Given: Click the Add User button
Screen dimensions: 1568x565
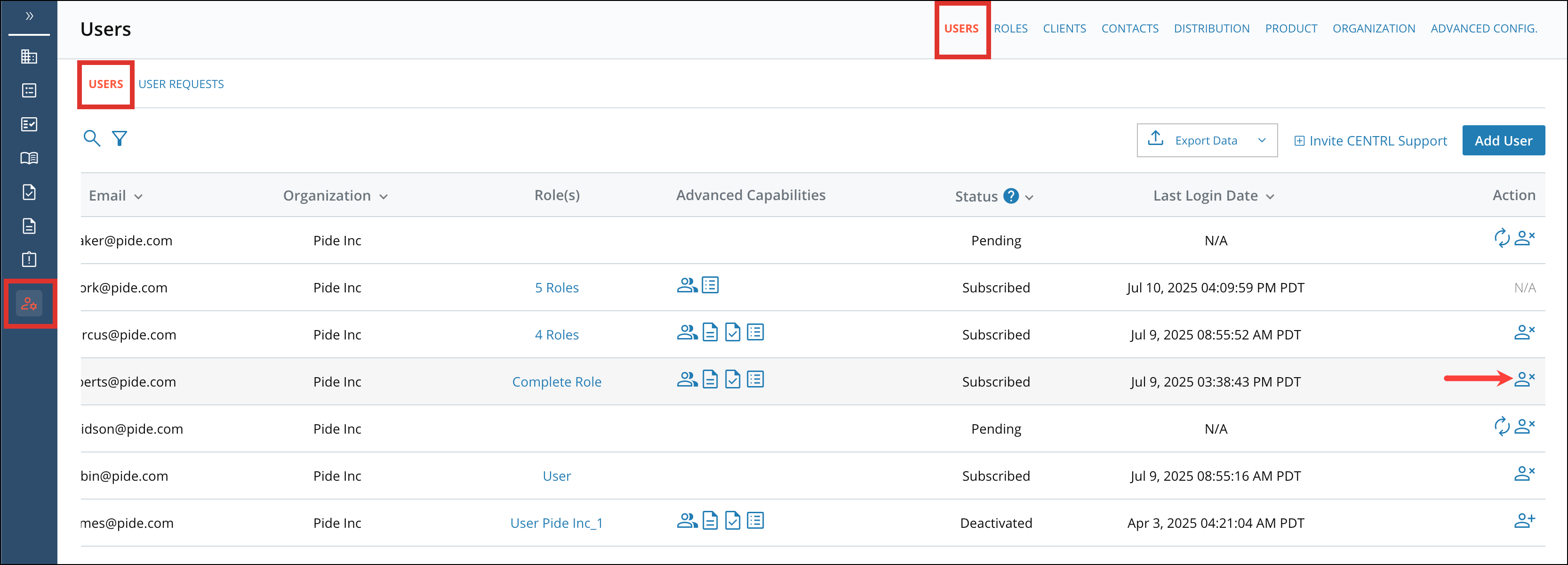Looking at the screenshot, I should (1503, 141).
